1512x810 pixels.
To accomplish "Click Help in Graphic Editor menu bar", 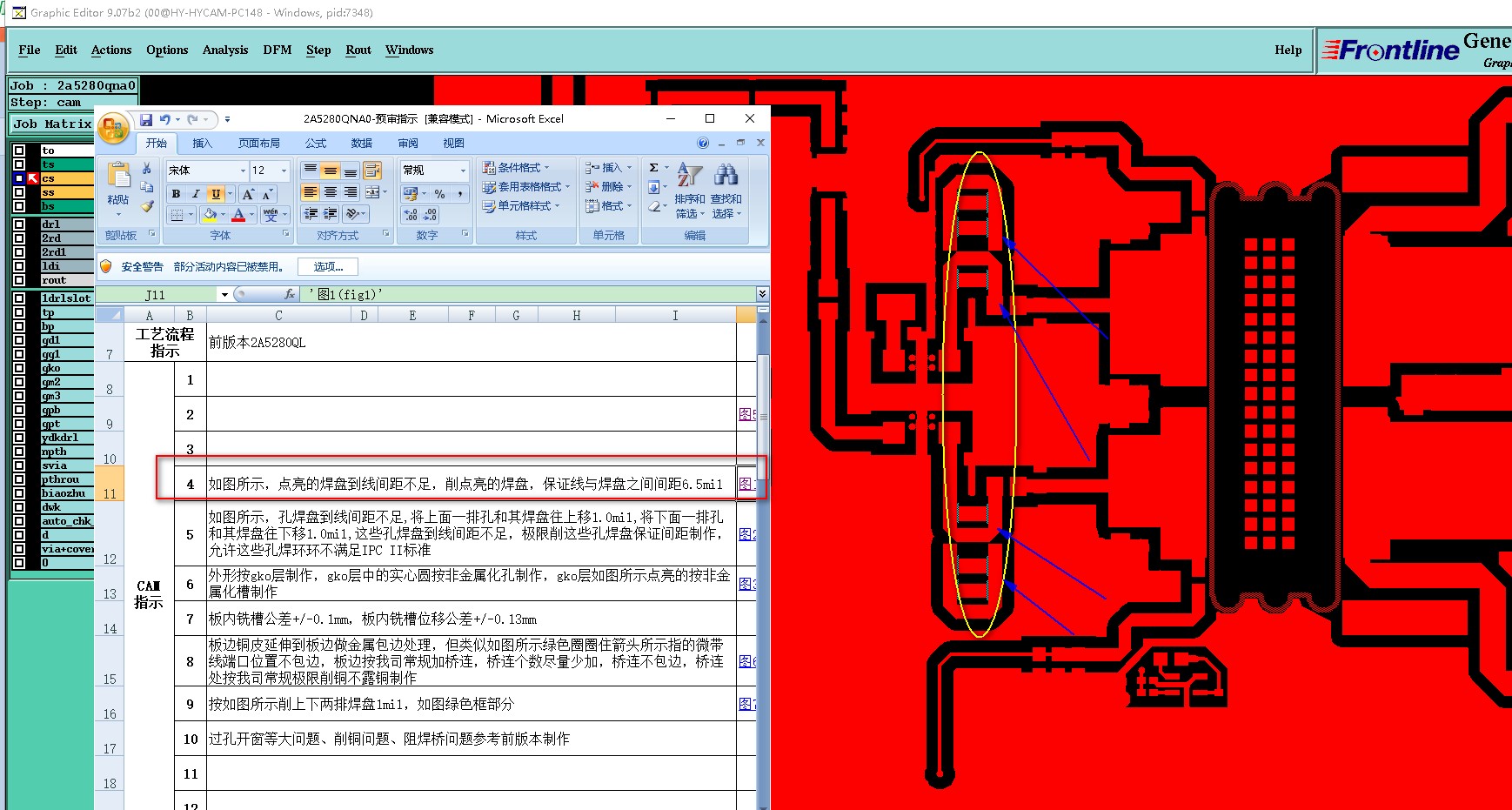I will 1288,50.
